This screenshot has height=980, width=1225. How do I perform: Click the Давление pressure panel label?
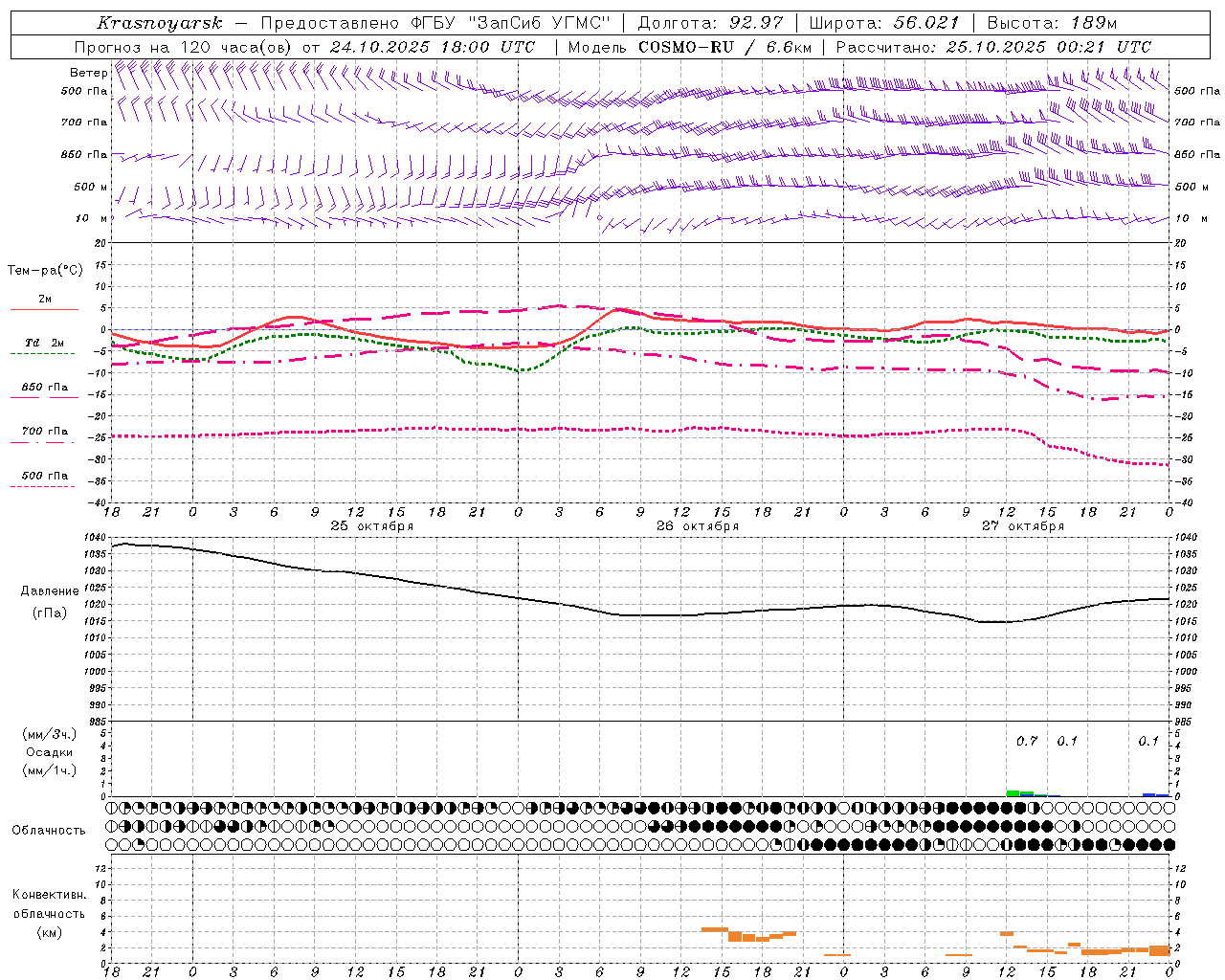[x=50, y=591]
